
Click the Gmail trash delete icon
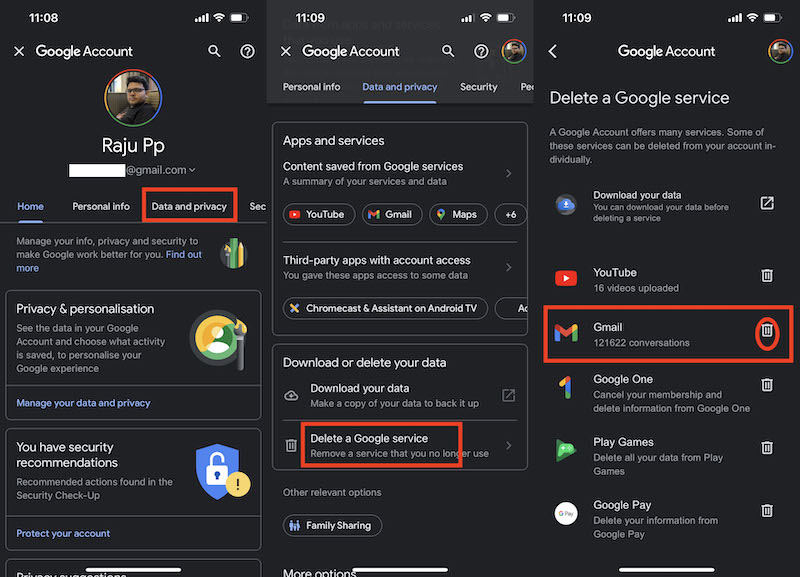click(766, 332)
